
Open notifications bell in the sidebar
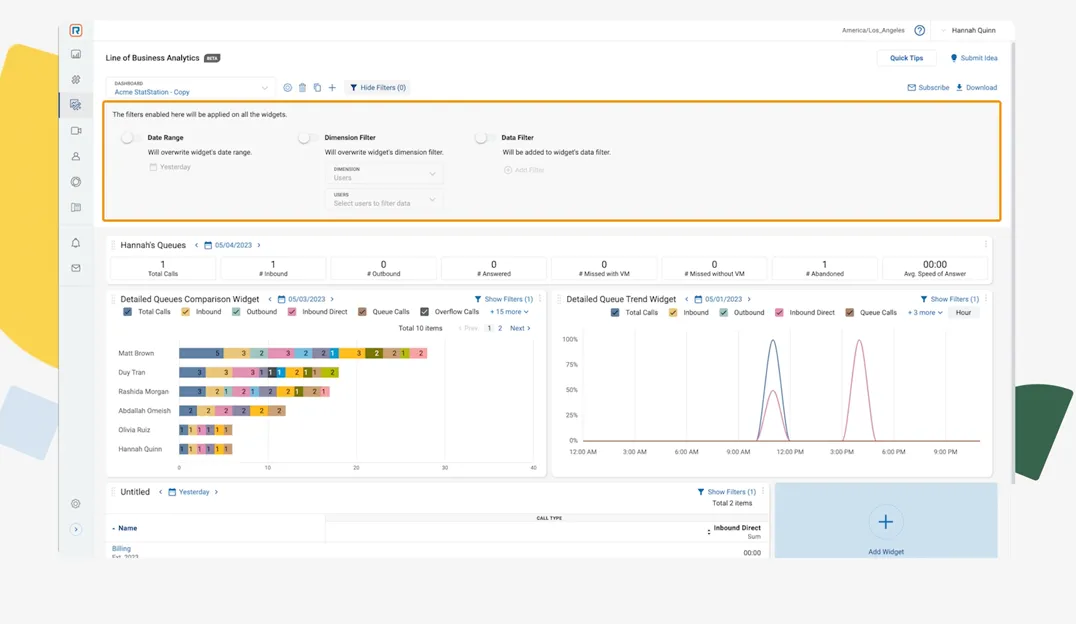pos(76,243)
